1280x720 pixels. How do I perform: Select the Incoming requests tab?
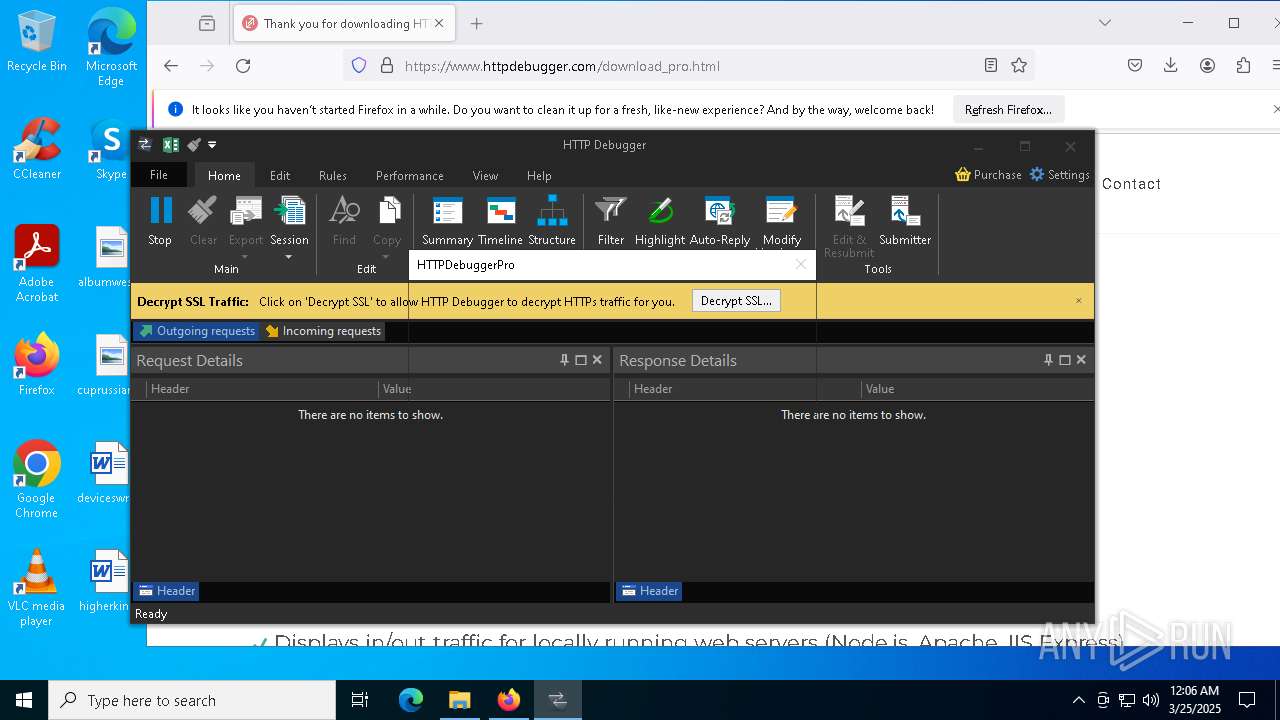pos(323,331)
